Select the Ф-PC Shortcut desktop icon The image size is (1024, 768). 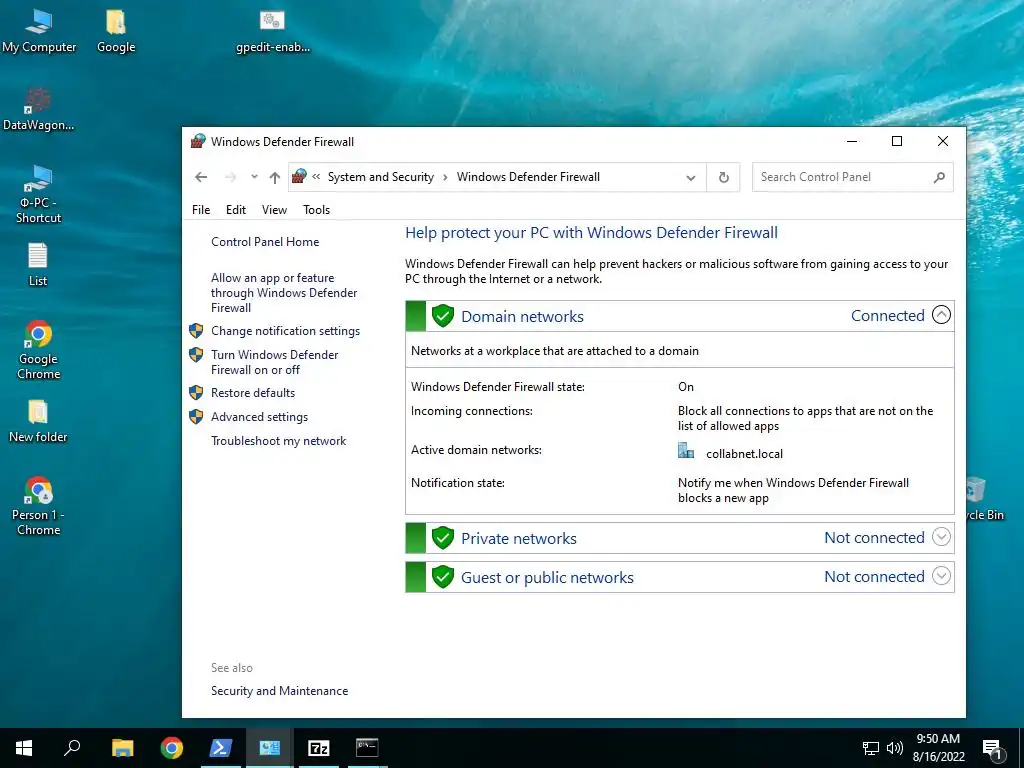[38, 194]
